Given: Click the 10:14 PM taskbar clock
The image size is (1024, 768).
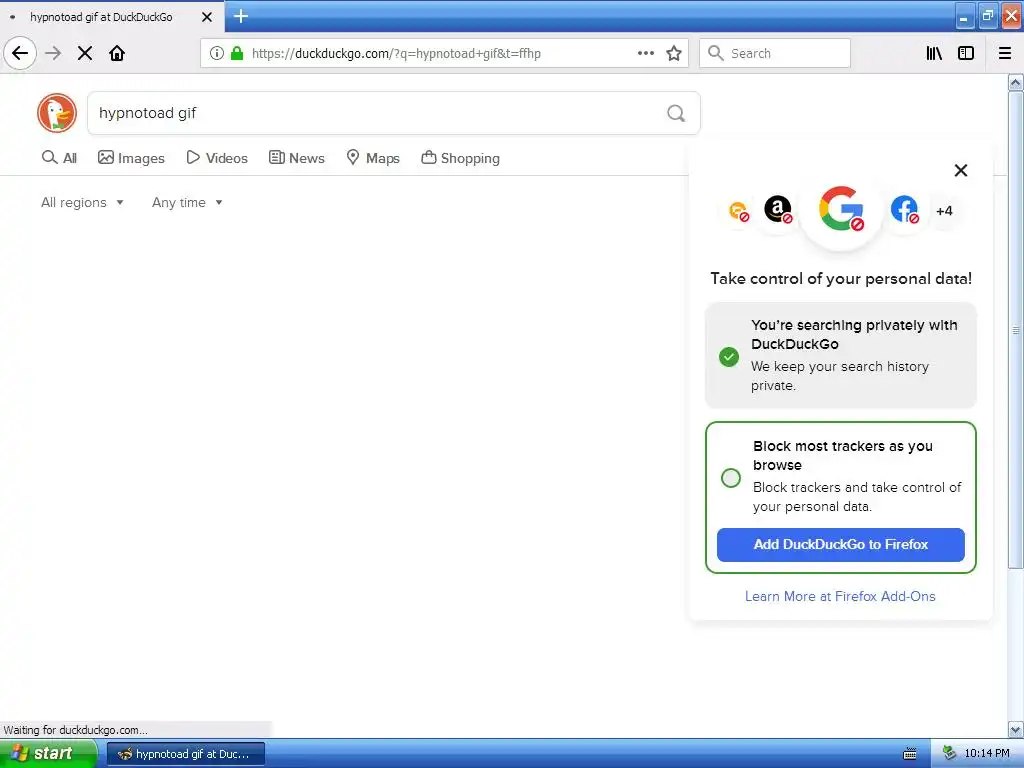Looking at the screenshot, I should point(987,754).
